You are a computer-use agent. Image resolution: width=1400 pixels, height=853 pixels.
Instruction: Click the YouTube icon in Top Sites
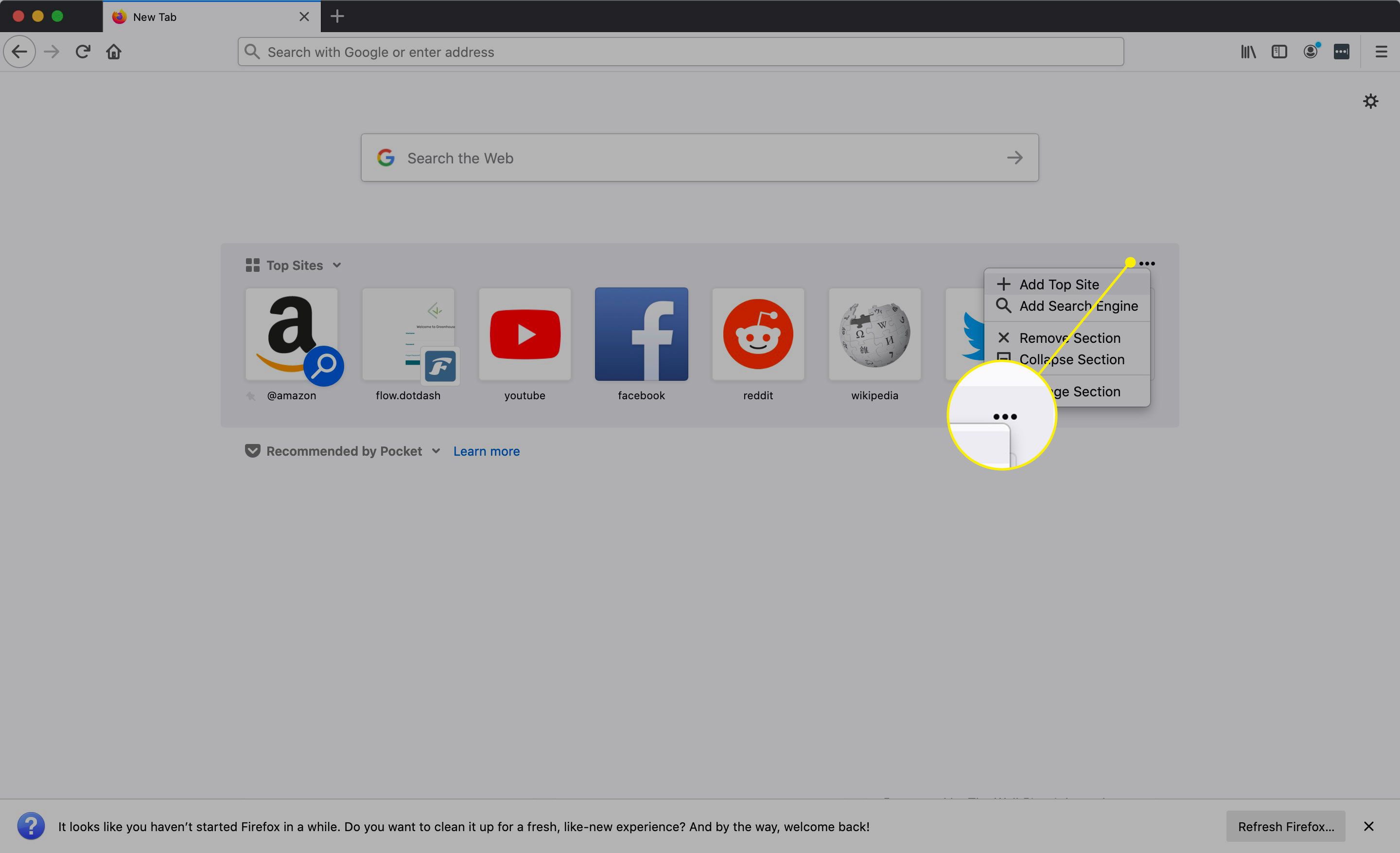(x=524, y=334)
